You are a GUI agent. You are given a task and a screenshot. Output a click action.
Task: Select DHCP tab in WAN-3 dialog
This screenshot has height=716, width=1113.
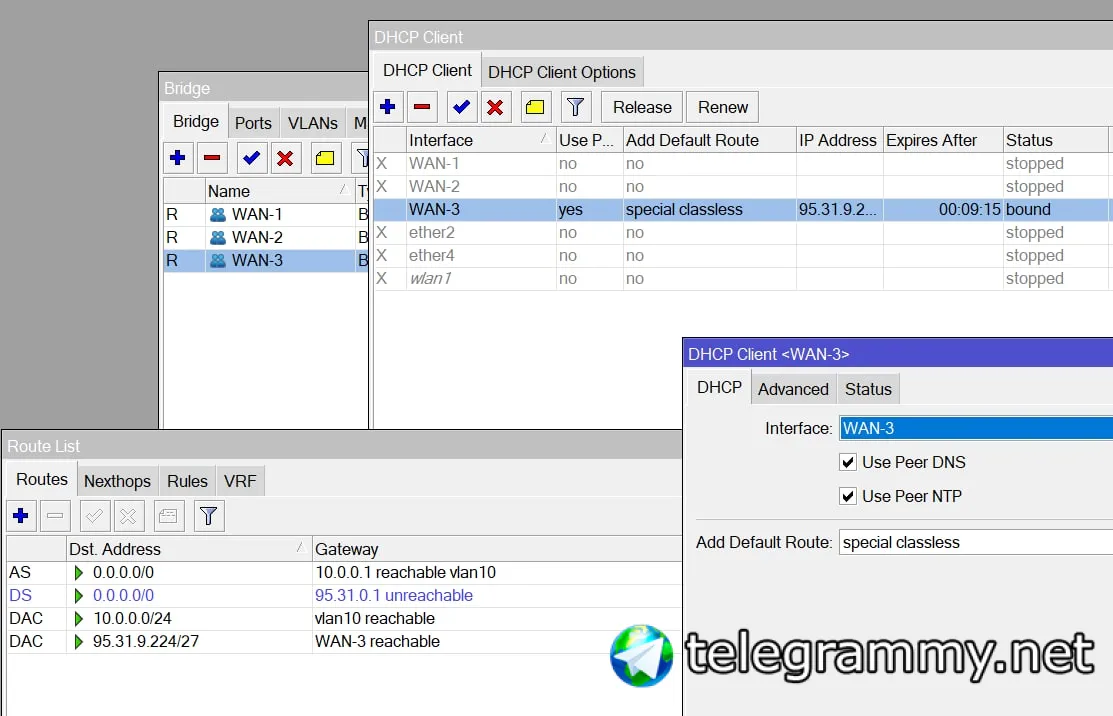[x=719, y=387]
